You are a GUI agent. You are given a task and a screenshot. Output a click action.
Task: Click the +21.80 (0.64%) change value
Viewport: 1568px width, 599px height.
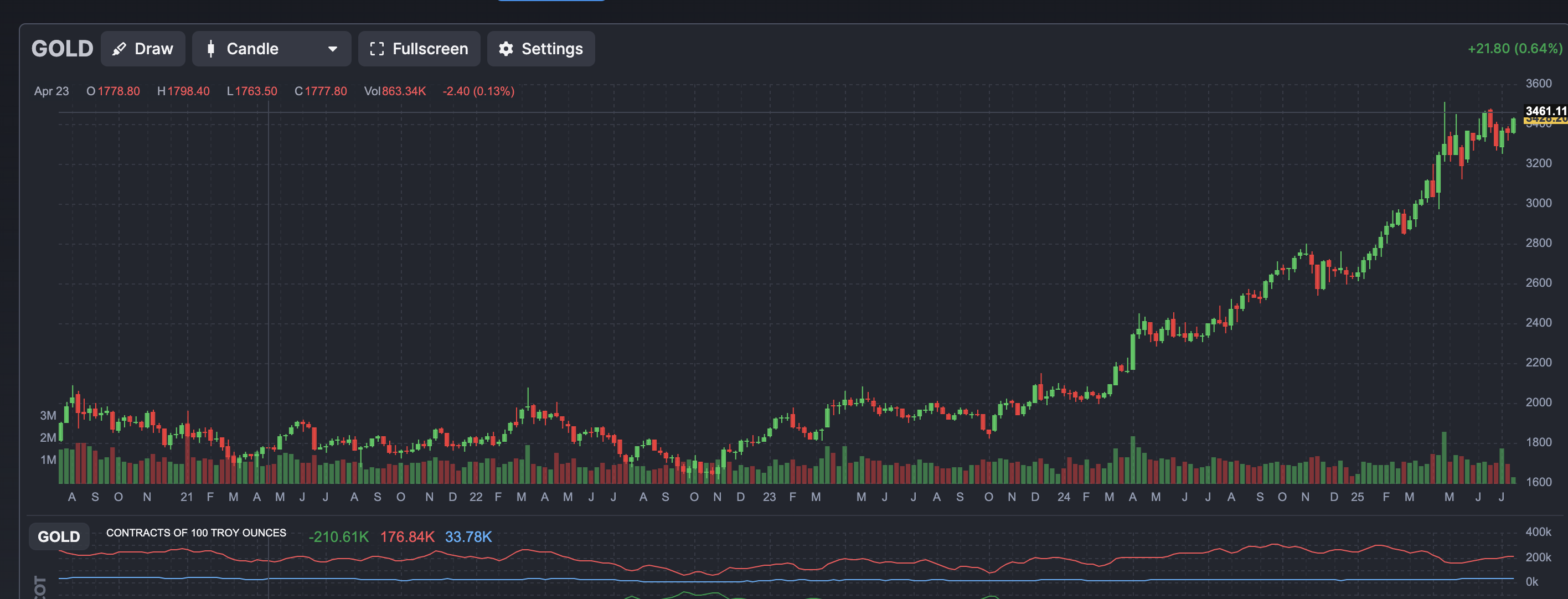click(x=1514, y=48)
